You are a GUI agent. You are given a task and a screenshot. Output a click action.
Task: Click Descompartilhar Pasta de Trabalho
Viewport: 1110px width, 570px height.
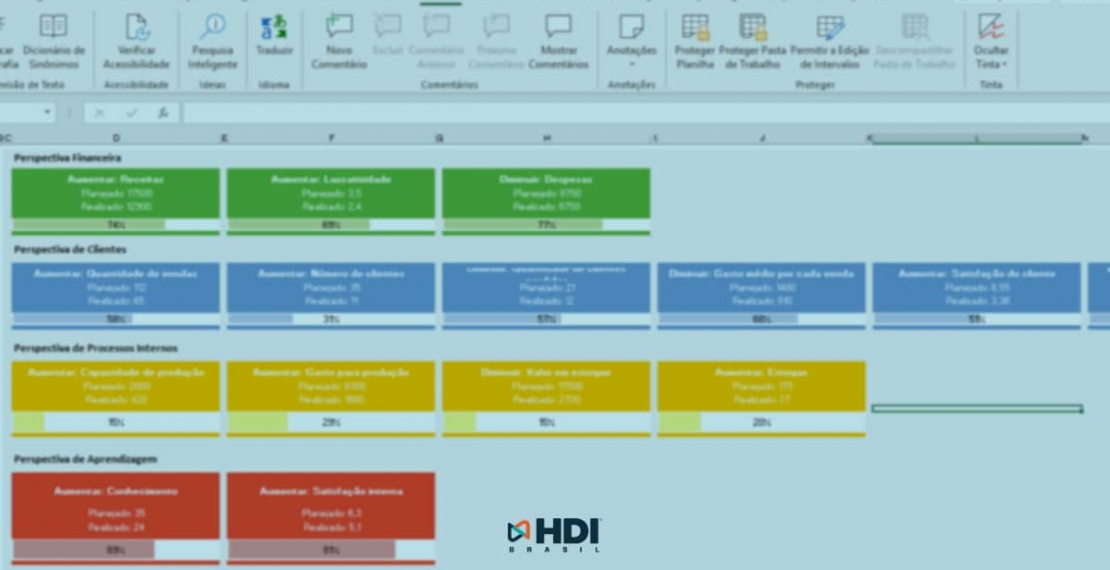coord(915,42)
